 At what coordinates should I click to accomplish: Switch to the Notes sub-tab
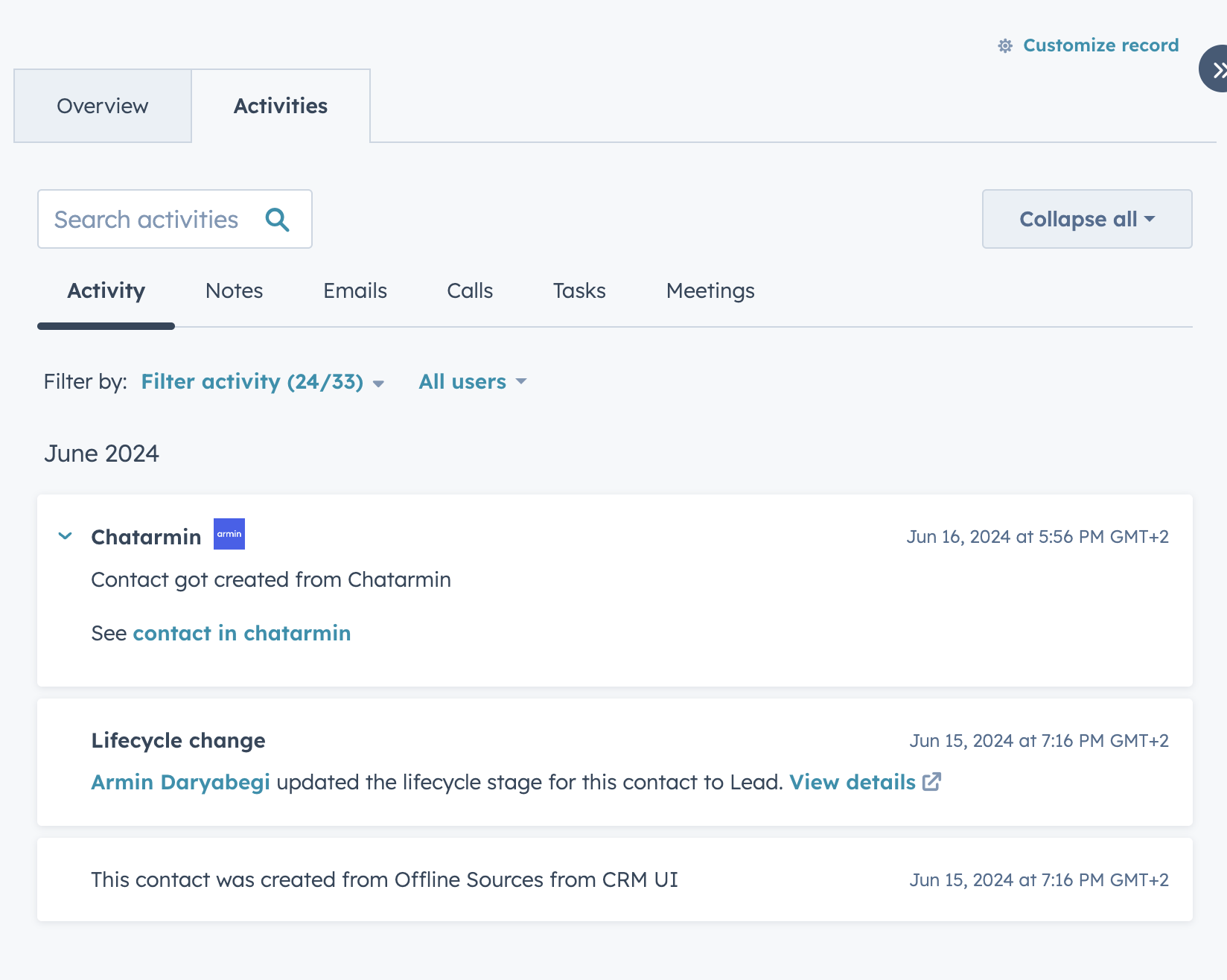click(235, 291)
